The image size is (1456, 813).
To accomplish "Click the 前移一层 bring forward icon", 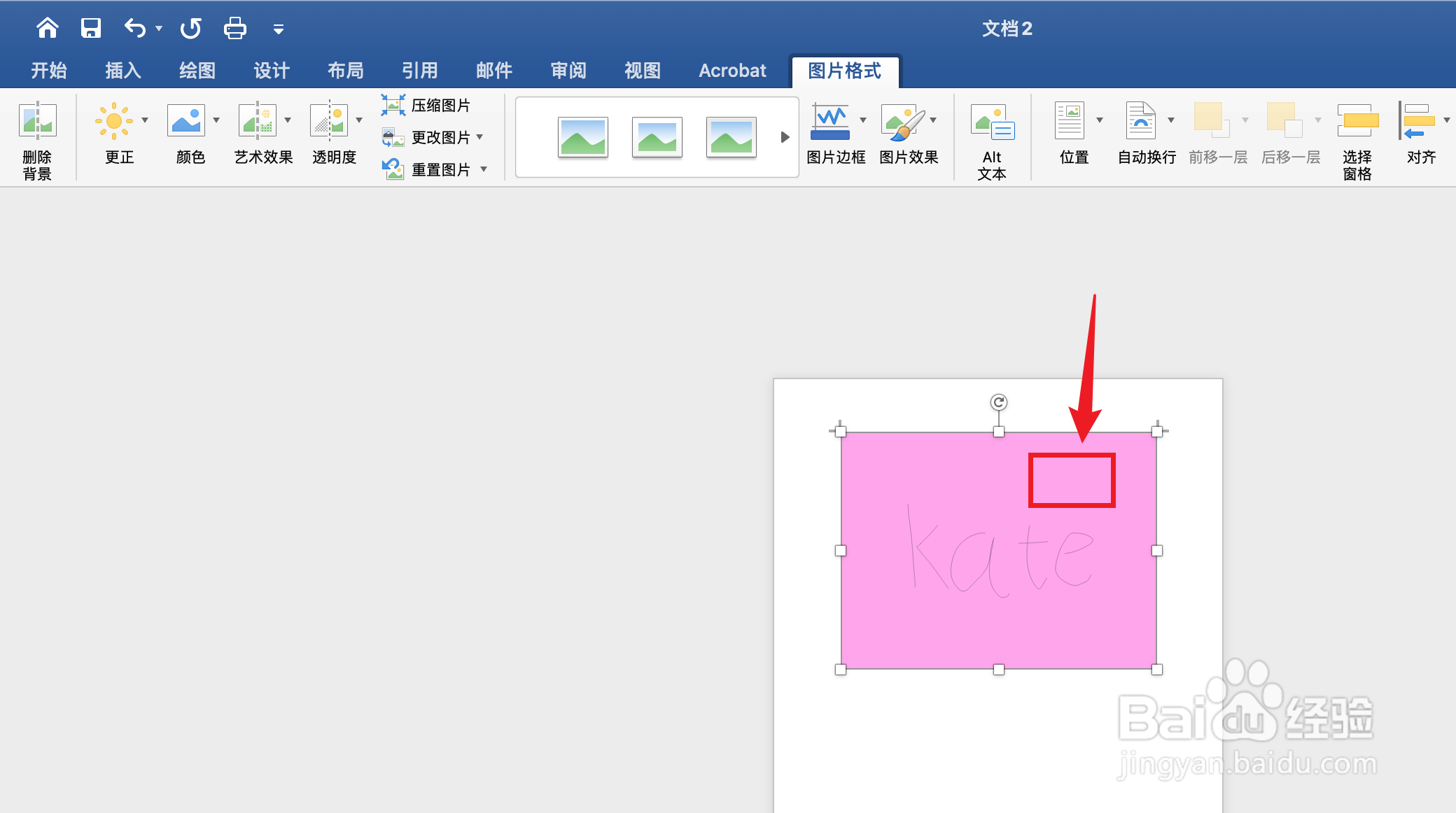I will (1212, 120).
